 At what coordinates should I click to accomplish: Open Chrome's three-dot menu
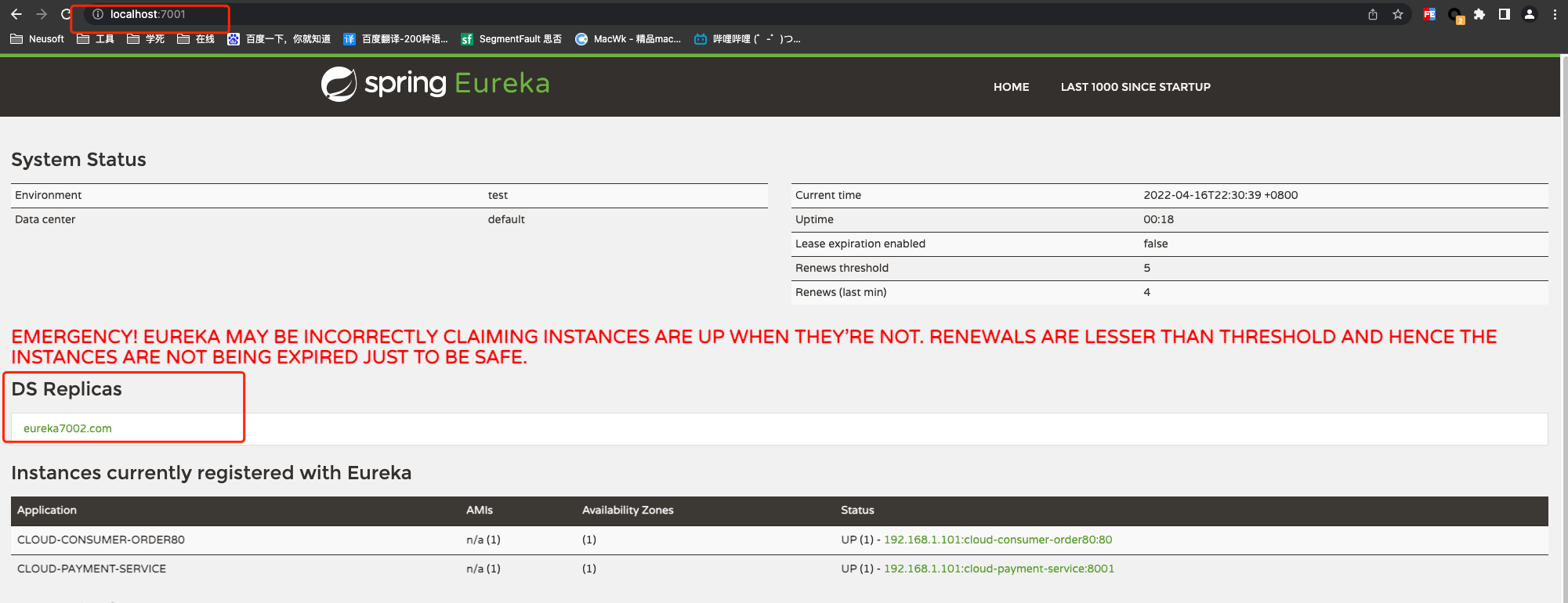coord(1555,14)
